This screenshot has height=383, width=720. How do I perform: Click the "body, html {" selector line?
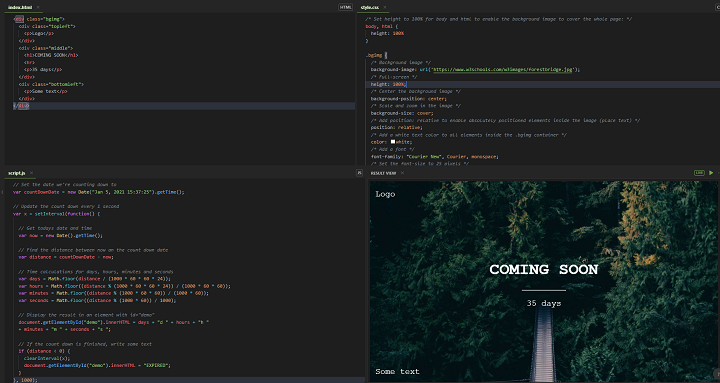coord(382,27)
